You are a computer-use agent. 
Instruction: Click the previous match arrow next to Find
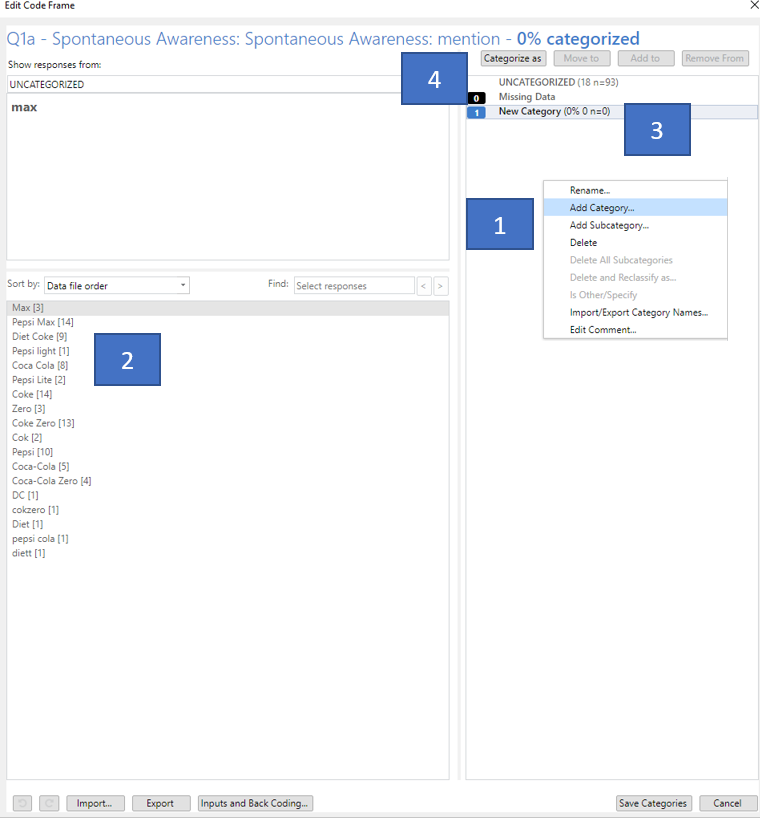[424, 286]
